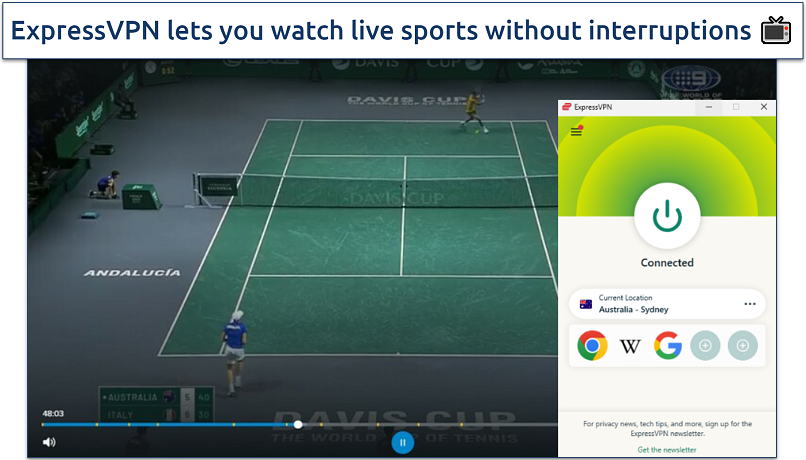Mute the video using the speaker icon

click(x=49, y=442)
